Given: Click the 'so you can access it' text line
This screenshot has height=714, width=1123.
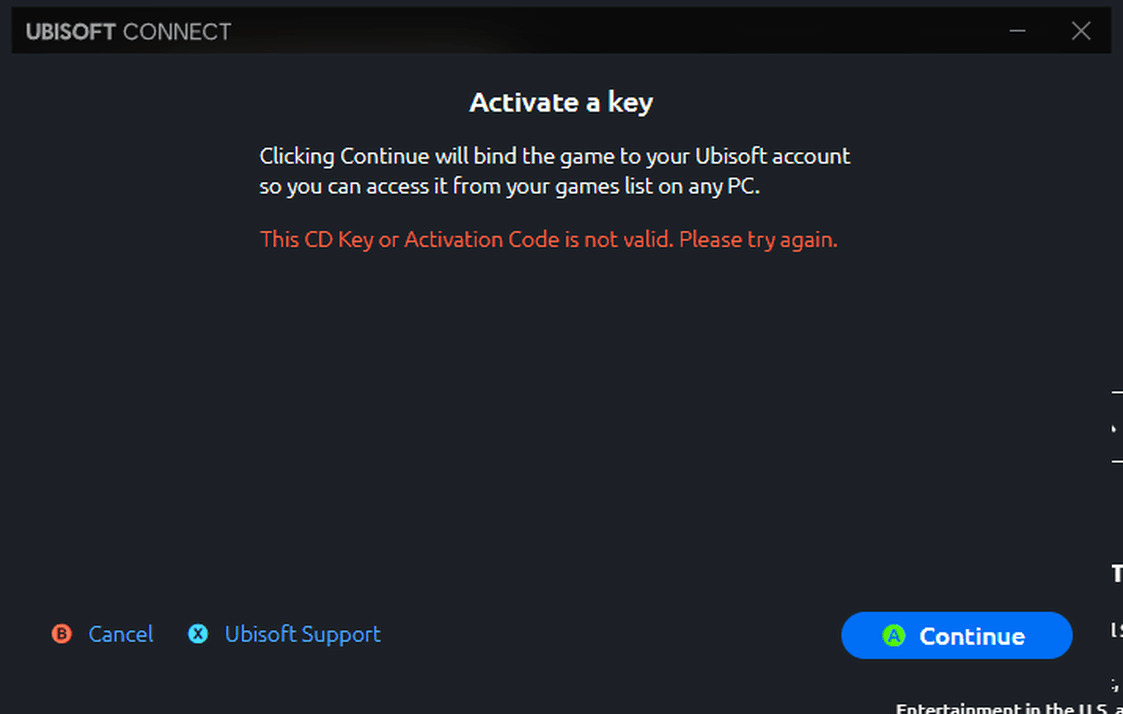Looking at the screenshot, I should pos(509,186).
